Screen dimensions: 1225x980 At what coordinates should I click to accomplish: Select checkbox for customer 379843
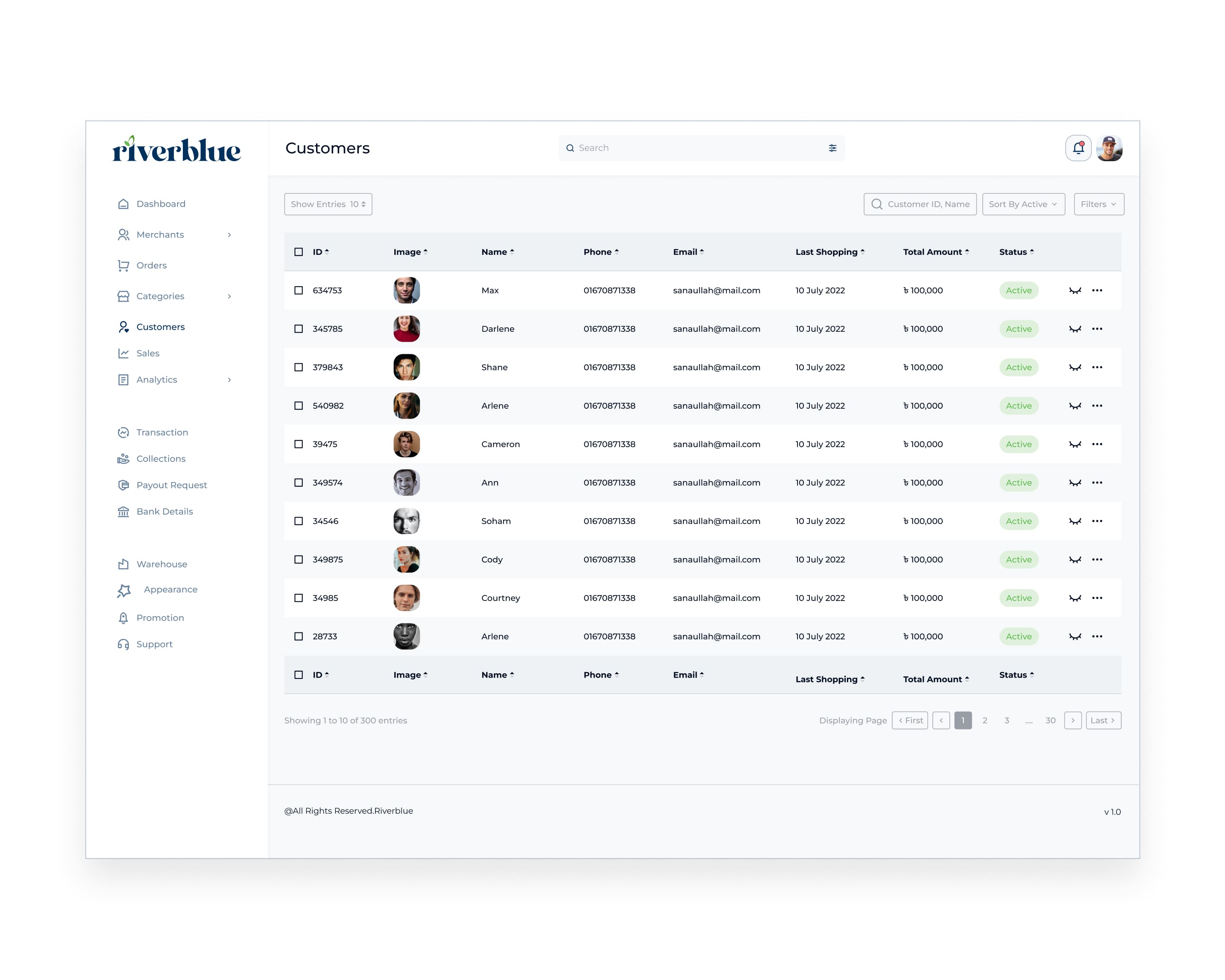coord(298,367)
